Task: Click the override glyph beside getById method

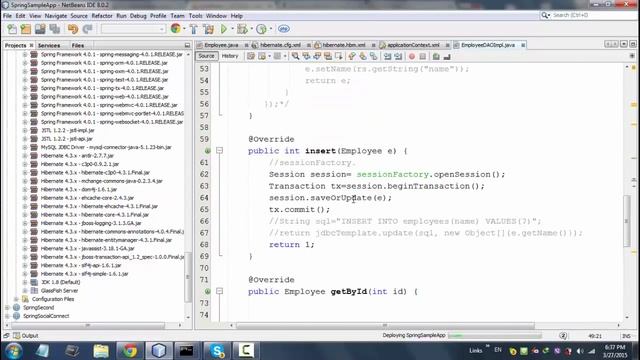Action: click(207, 291)
